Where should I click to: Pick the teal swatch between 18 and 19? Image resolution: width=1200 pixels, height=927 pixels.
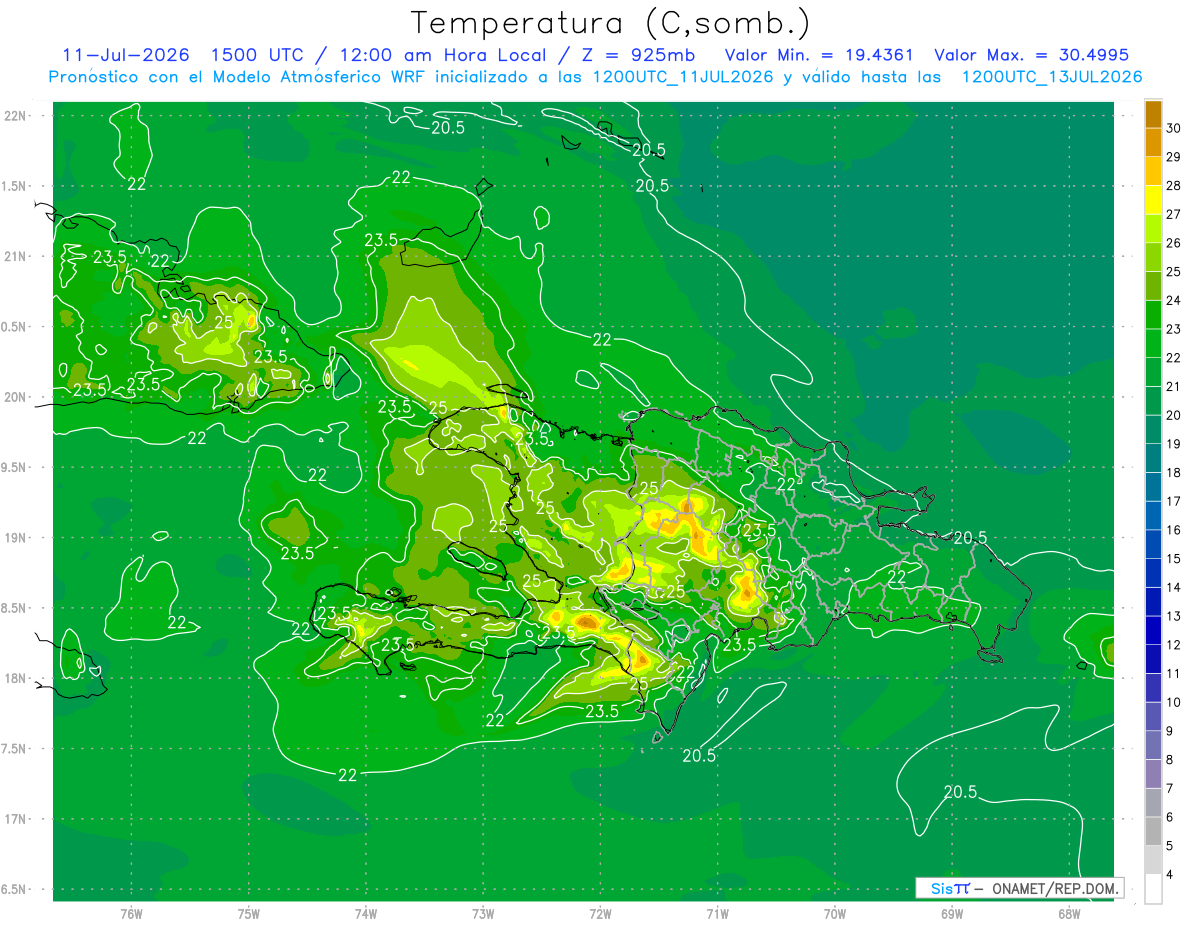1153,458
